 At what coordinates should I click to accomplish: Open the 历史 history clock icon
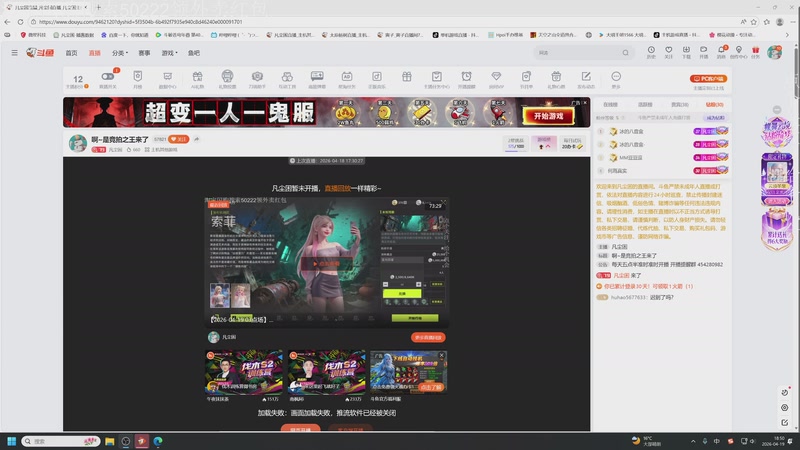pos(651,50)
